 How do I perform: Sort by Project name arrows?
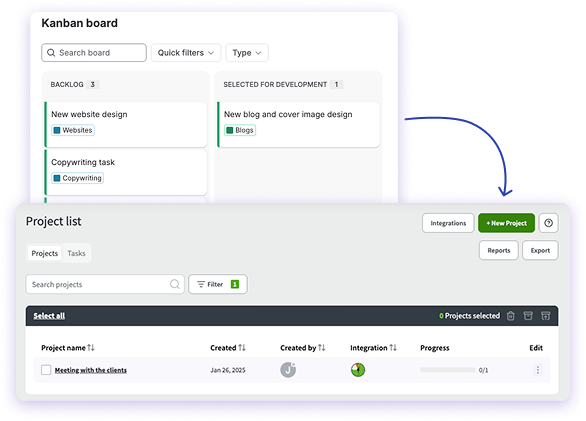91,348
